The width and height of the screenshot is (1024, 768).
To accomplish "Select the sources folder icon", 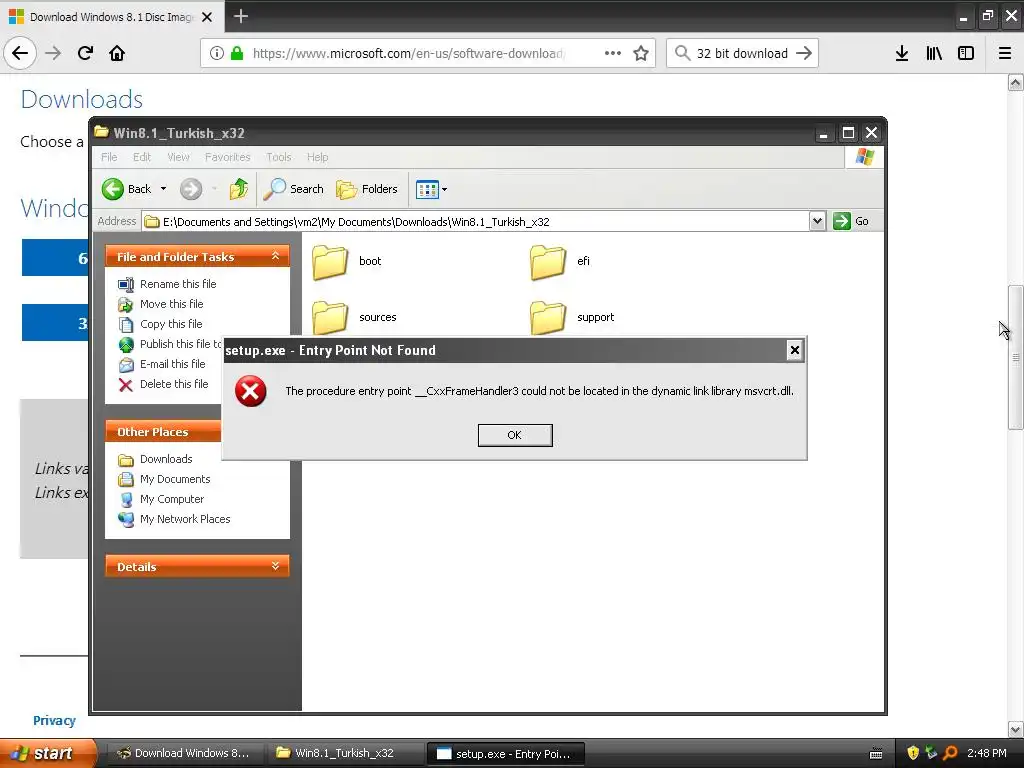I will click(330, 317).
